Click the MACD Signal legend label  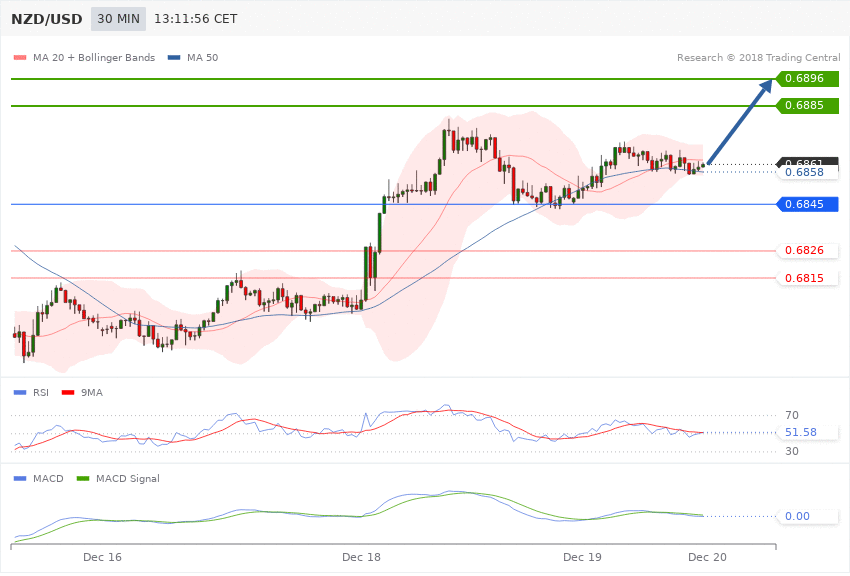click(128, 478)
